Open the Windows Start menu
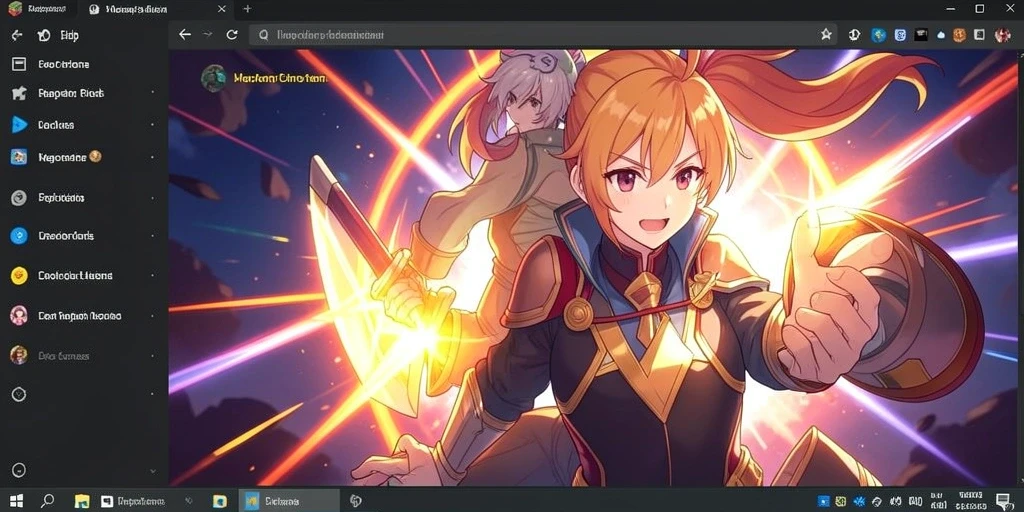 [16, 501]
